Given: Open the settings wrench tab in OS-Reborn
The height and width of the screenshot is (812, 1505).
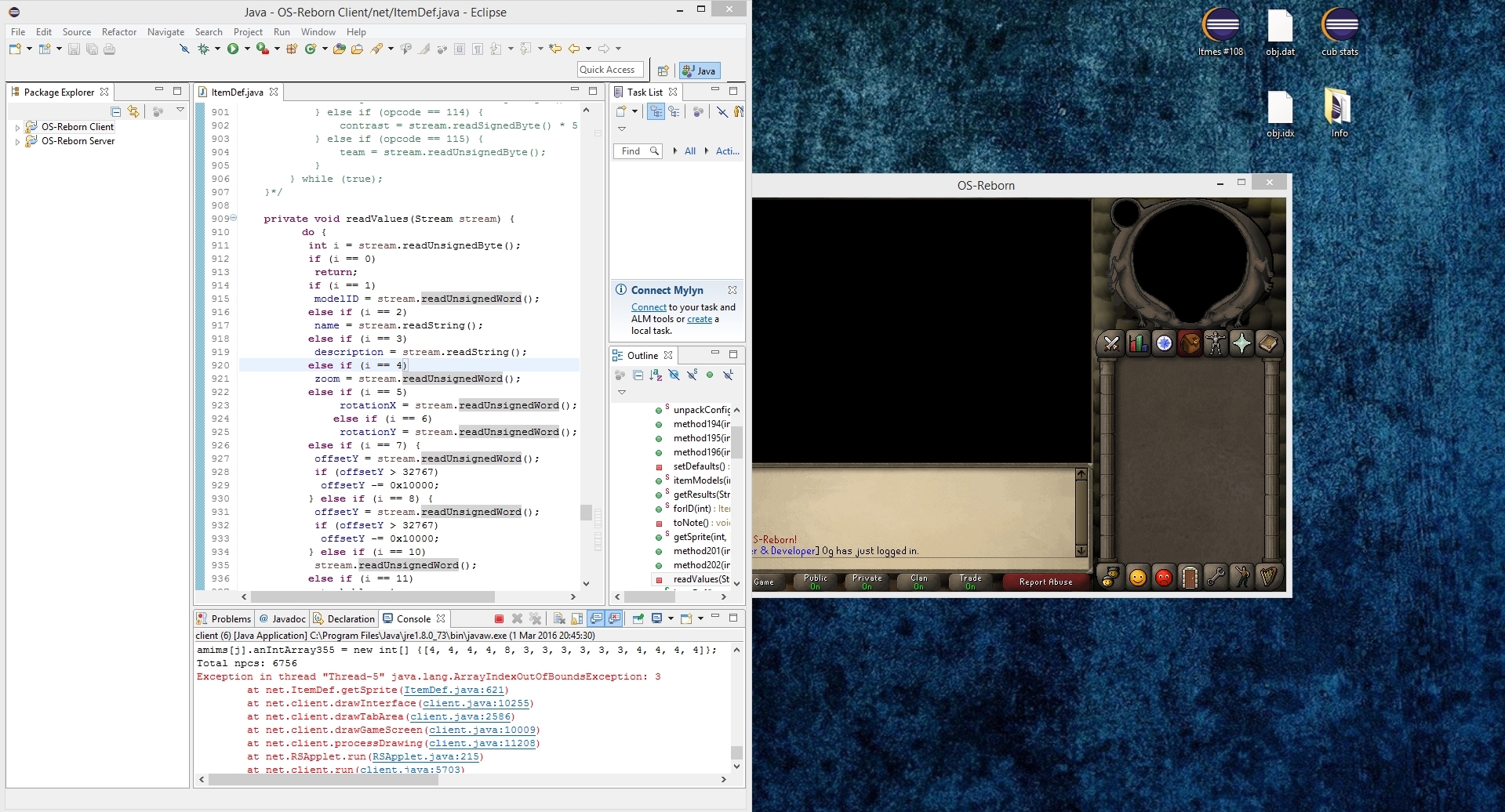Looking at the screenshot, I should (x=1216, y=578).
